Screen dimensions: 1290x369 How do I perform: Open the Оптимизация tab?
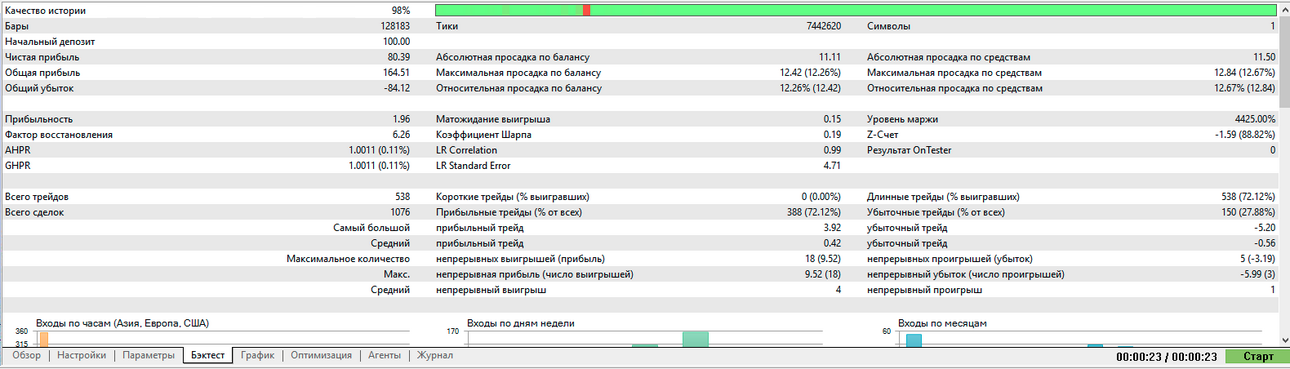pos(322,355)
